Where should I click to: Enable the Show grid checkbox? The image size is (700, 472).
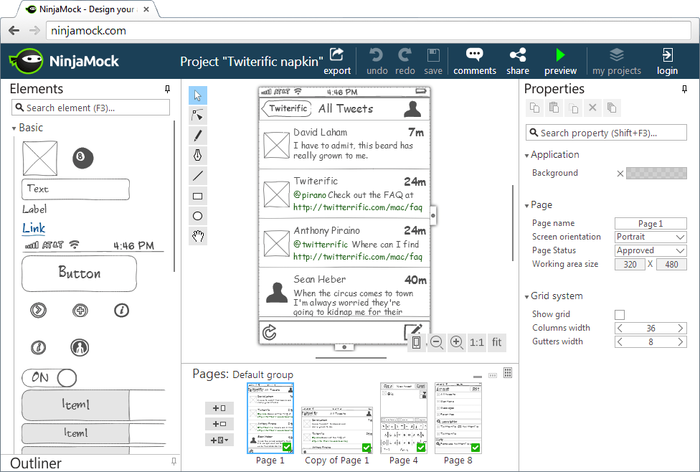[x=620, y=315]
